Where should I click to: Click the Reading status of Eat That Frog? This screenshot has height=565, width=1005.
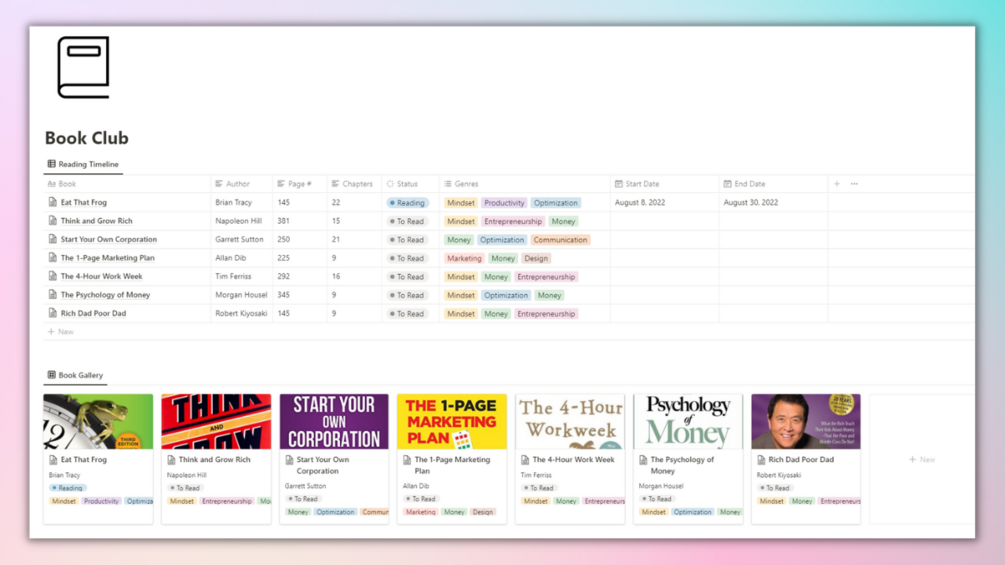(407, 203)
